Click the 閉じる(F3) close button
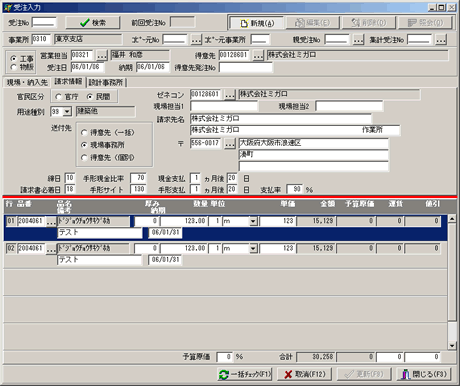 tap(424, 374)
